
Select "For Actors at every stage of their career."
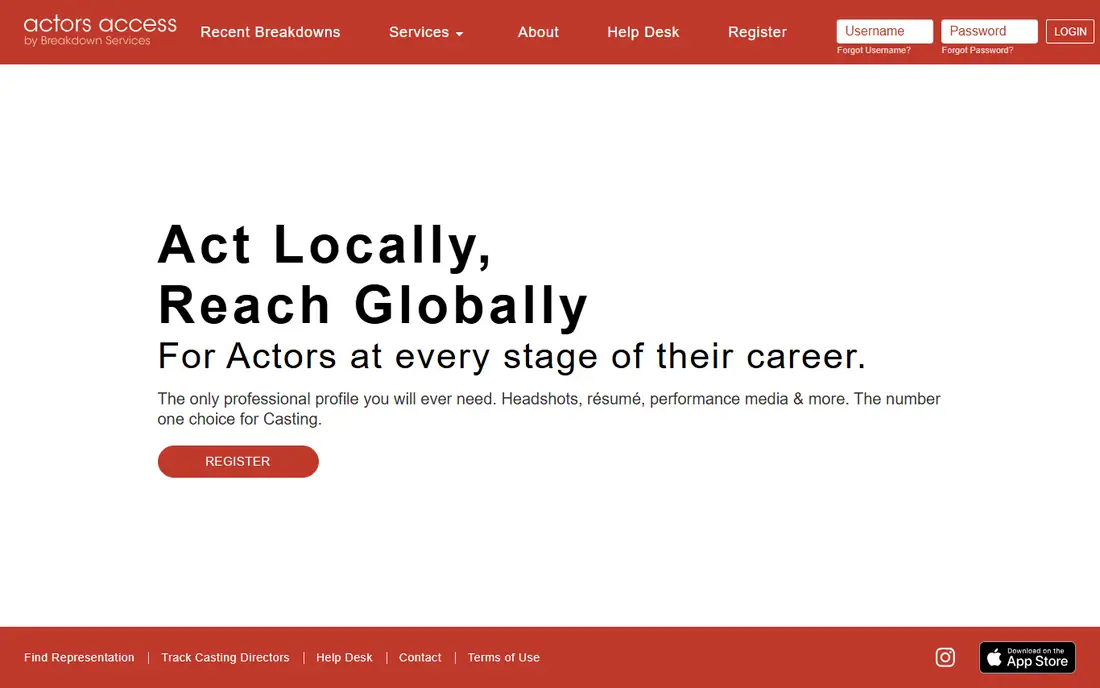click(511, 356)
